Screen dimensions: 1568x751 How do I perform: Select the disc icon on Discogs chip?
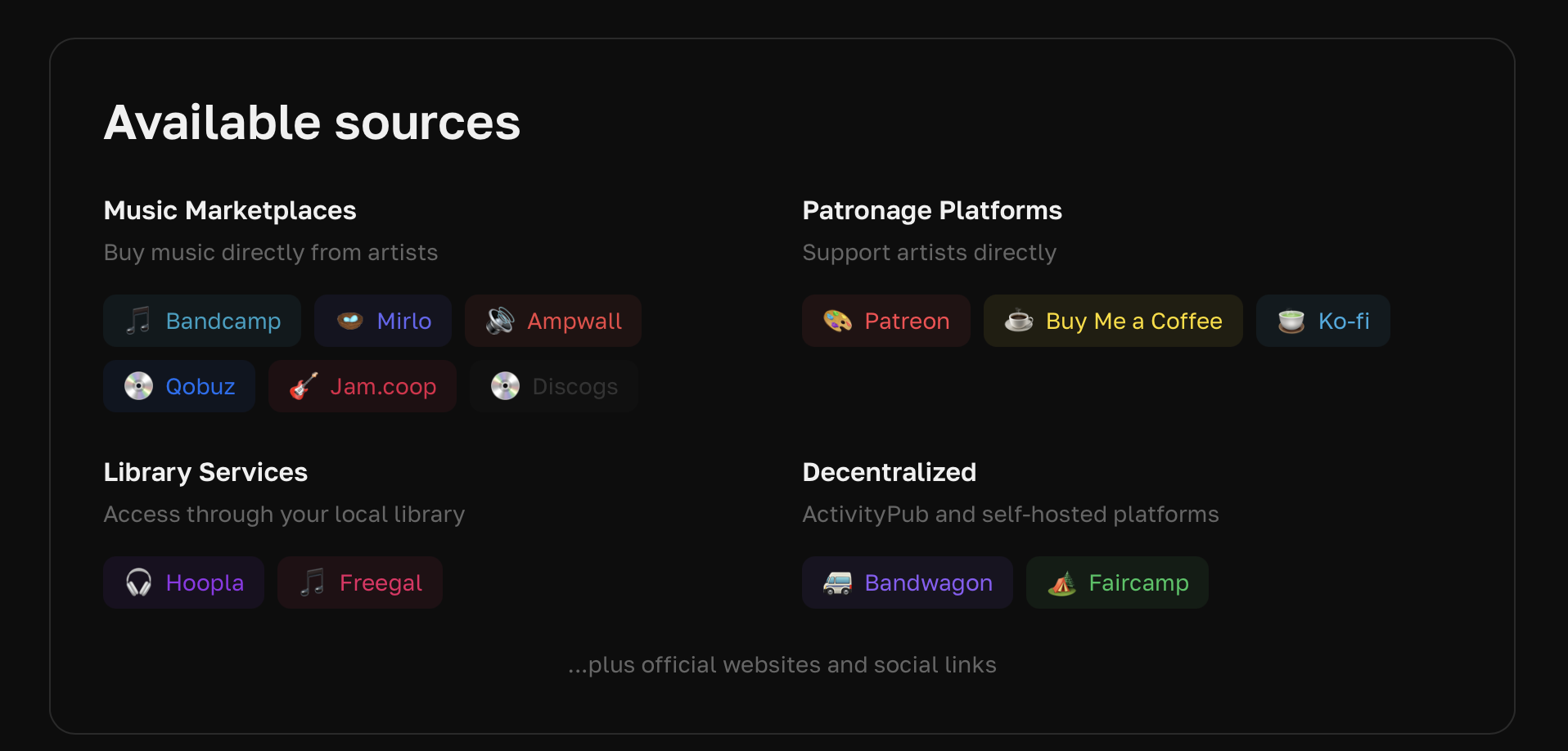click(506, 385)
